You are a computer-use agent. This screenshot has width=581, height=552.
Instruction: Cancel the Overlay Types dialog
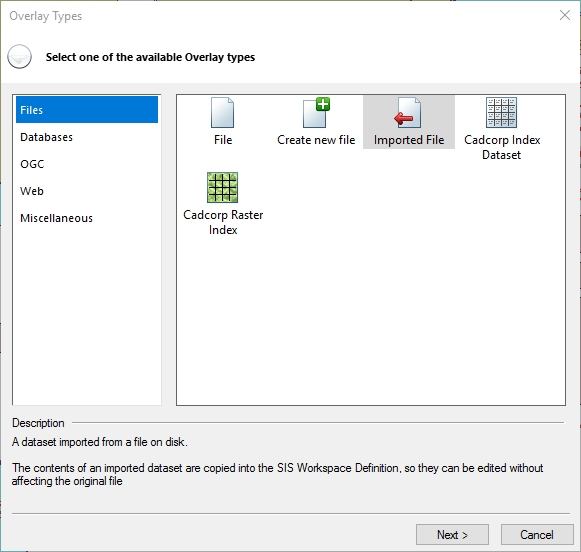pyautogui.click(x=537, y=535)
